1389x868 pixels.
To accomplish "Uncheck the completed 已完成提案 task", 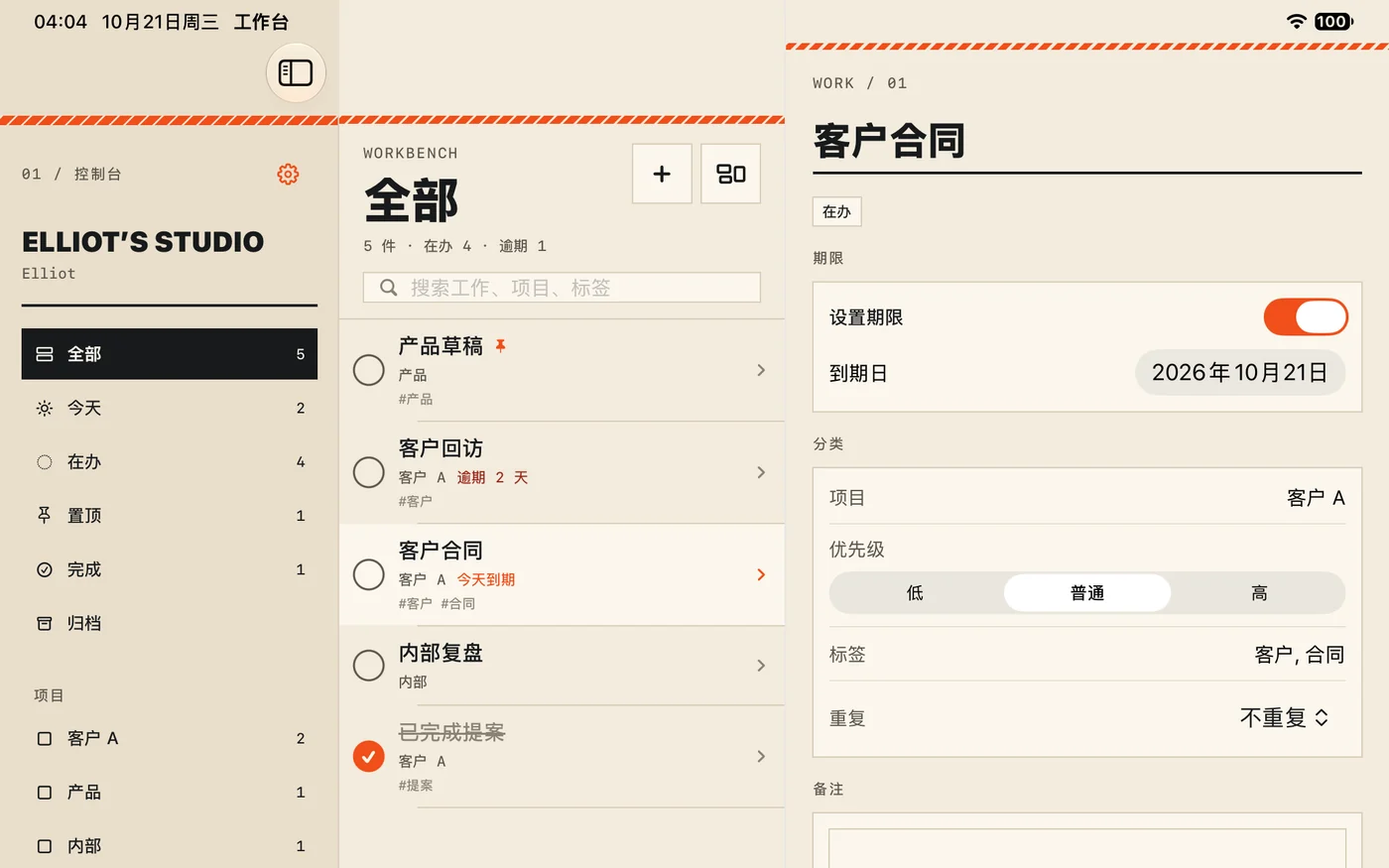I will pyautogui.click(x=369, y=756).
